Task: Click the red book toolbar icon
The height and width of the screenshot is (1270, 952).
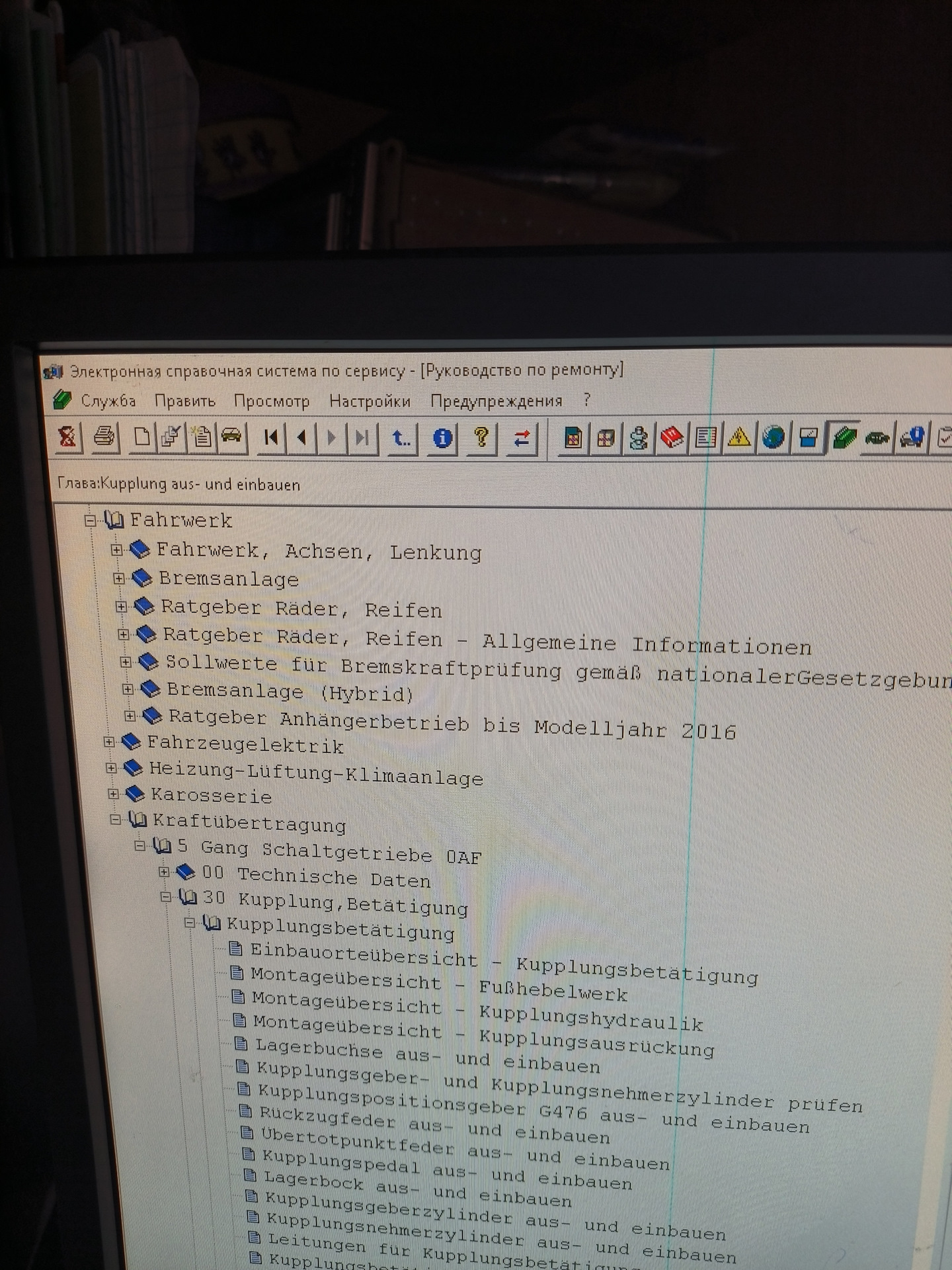Action: pos(672,438)
